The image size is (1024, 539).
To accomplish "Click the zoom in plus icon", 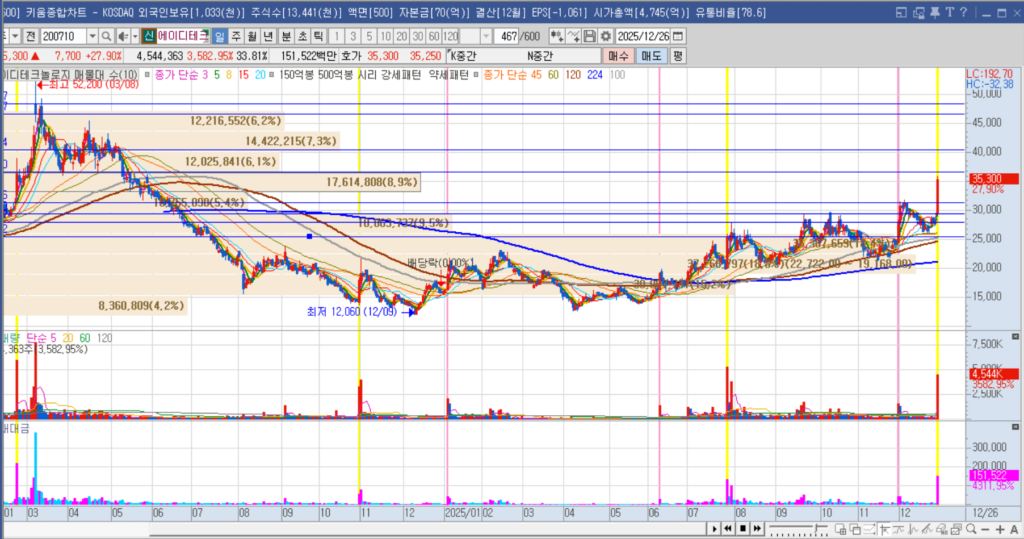I will click(1000, 528).
